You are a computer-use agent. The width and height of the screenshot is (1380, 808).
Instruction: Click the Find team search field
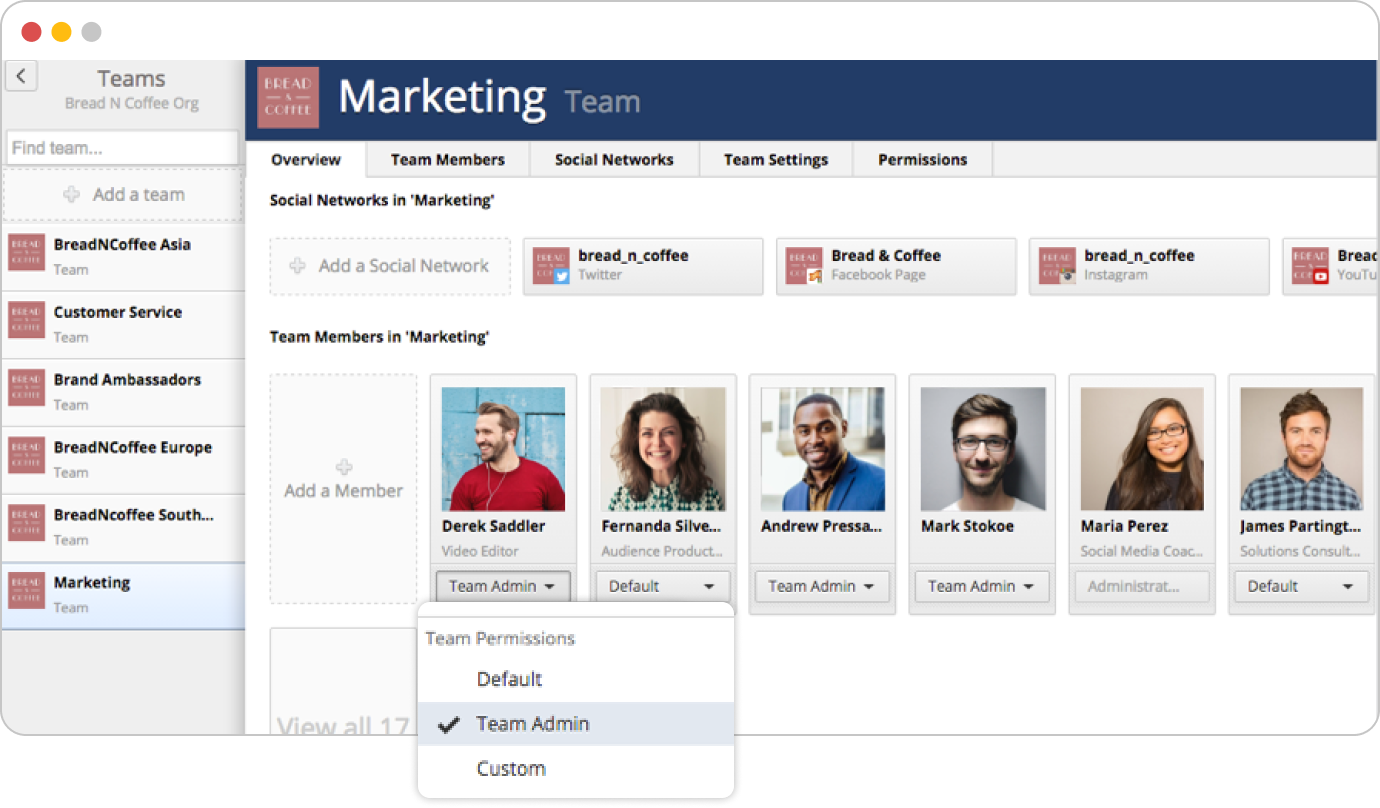[x=122, y=148]
